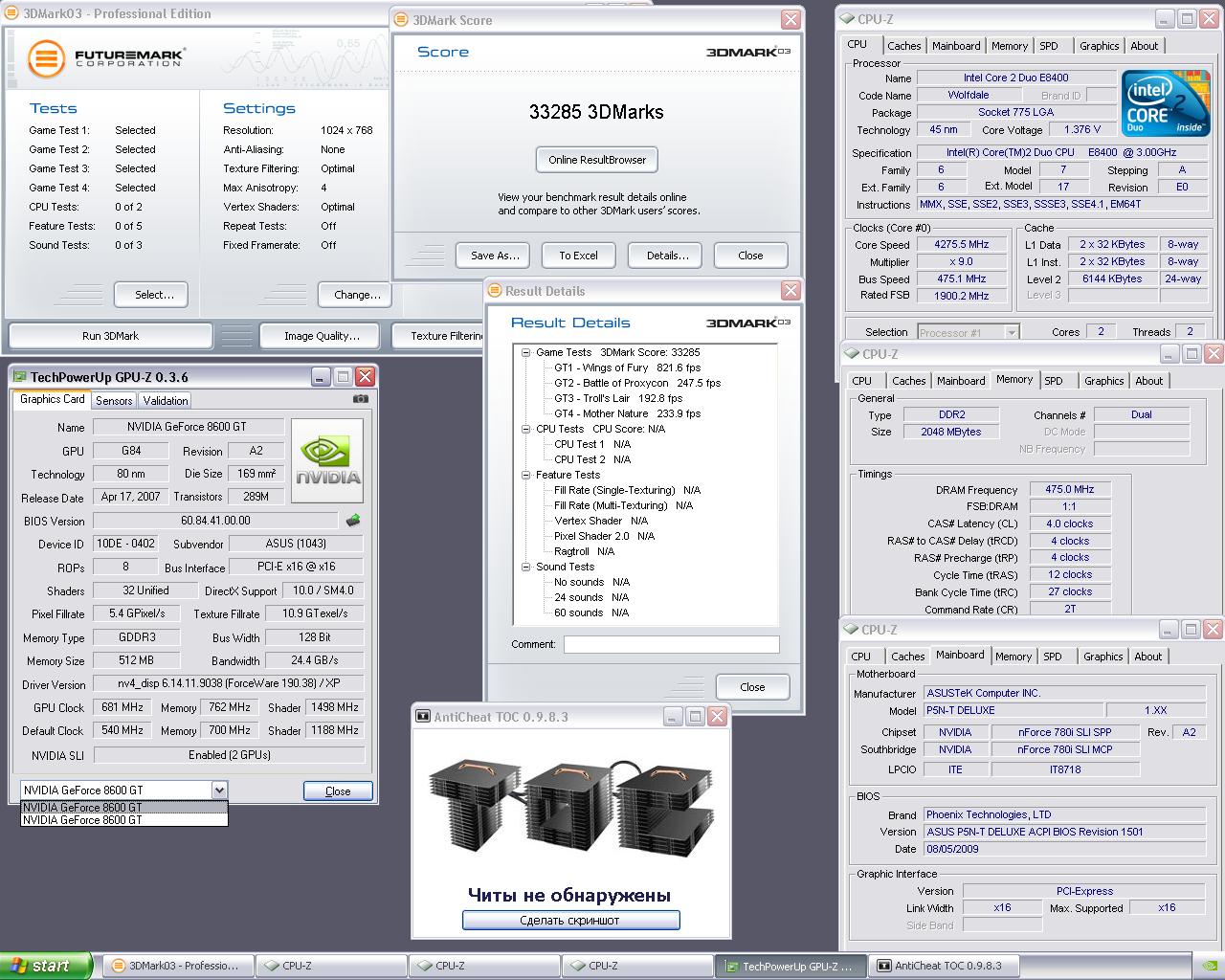Click the 33285 3DMarks score text

596,112
